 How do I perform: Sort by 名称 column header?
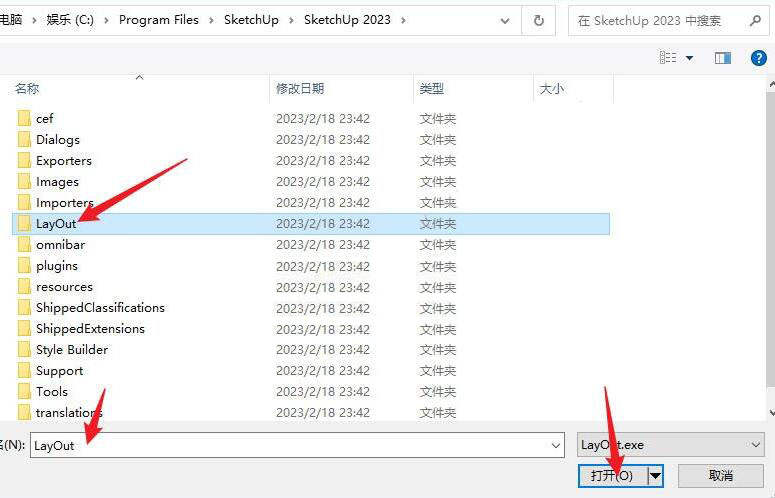[27, 88]
